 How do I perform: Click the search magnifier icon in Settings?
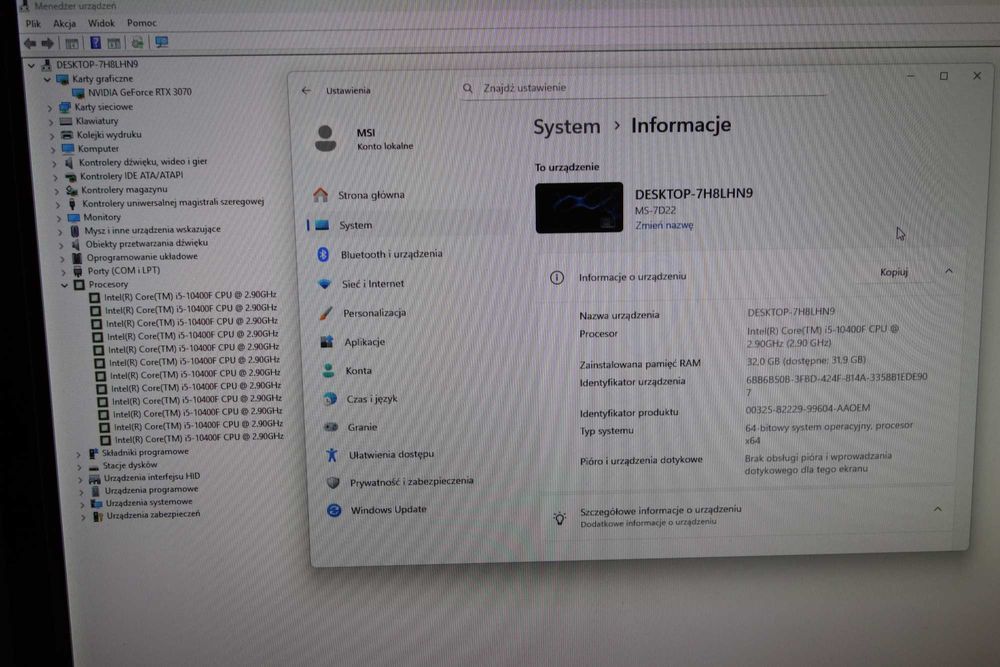point(467,88)
